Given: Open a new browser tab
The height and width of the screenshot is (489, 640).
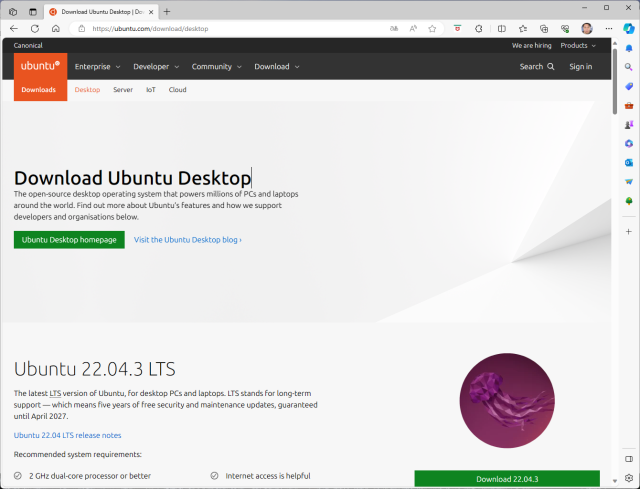Looking at the screenshot, I should coord(166,11).
